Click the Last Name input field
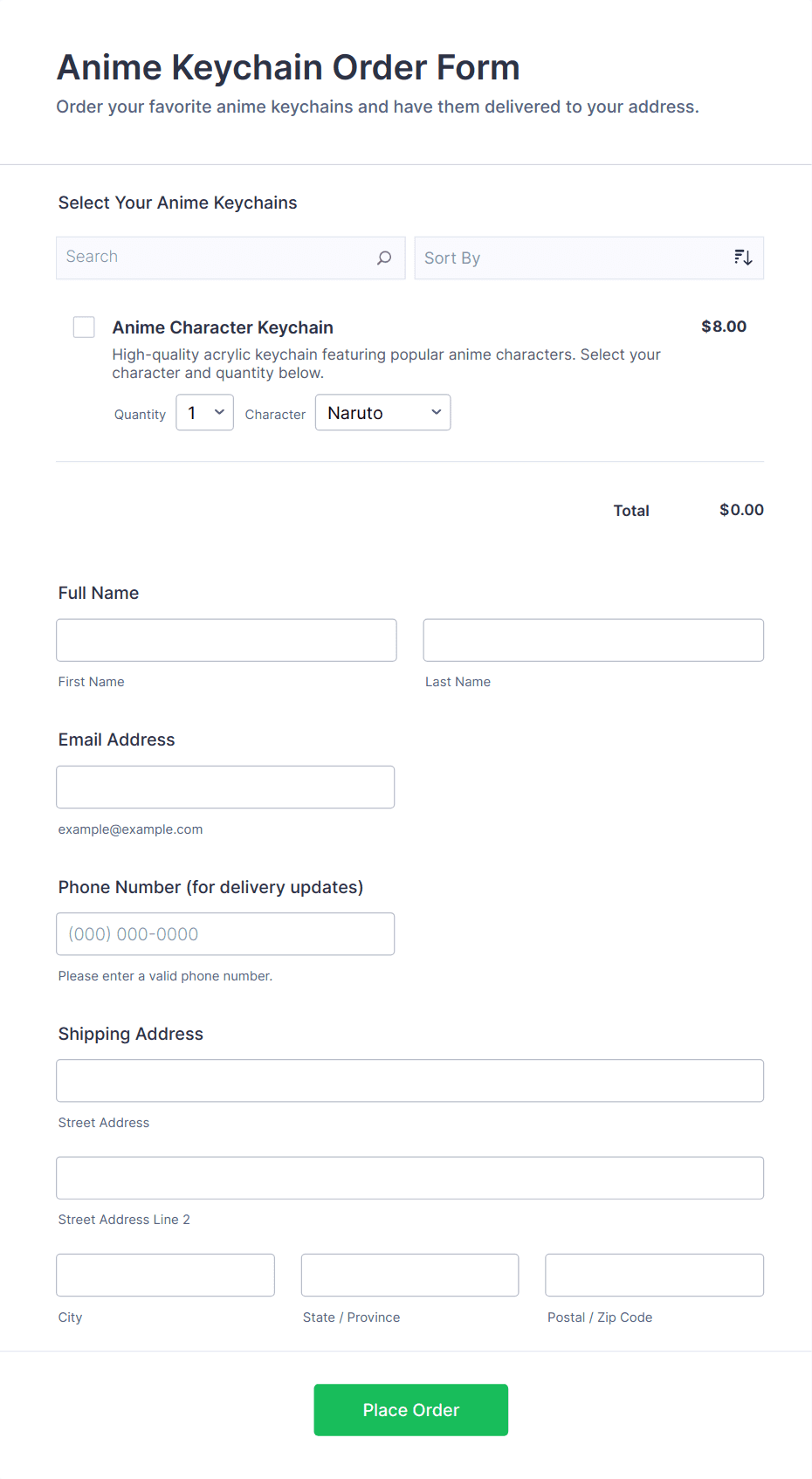The width and height of the screenshot is (812, 1479). [x=593, y=640]
